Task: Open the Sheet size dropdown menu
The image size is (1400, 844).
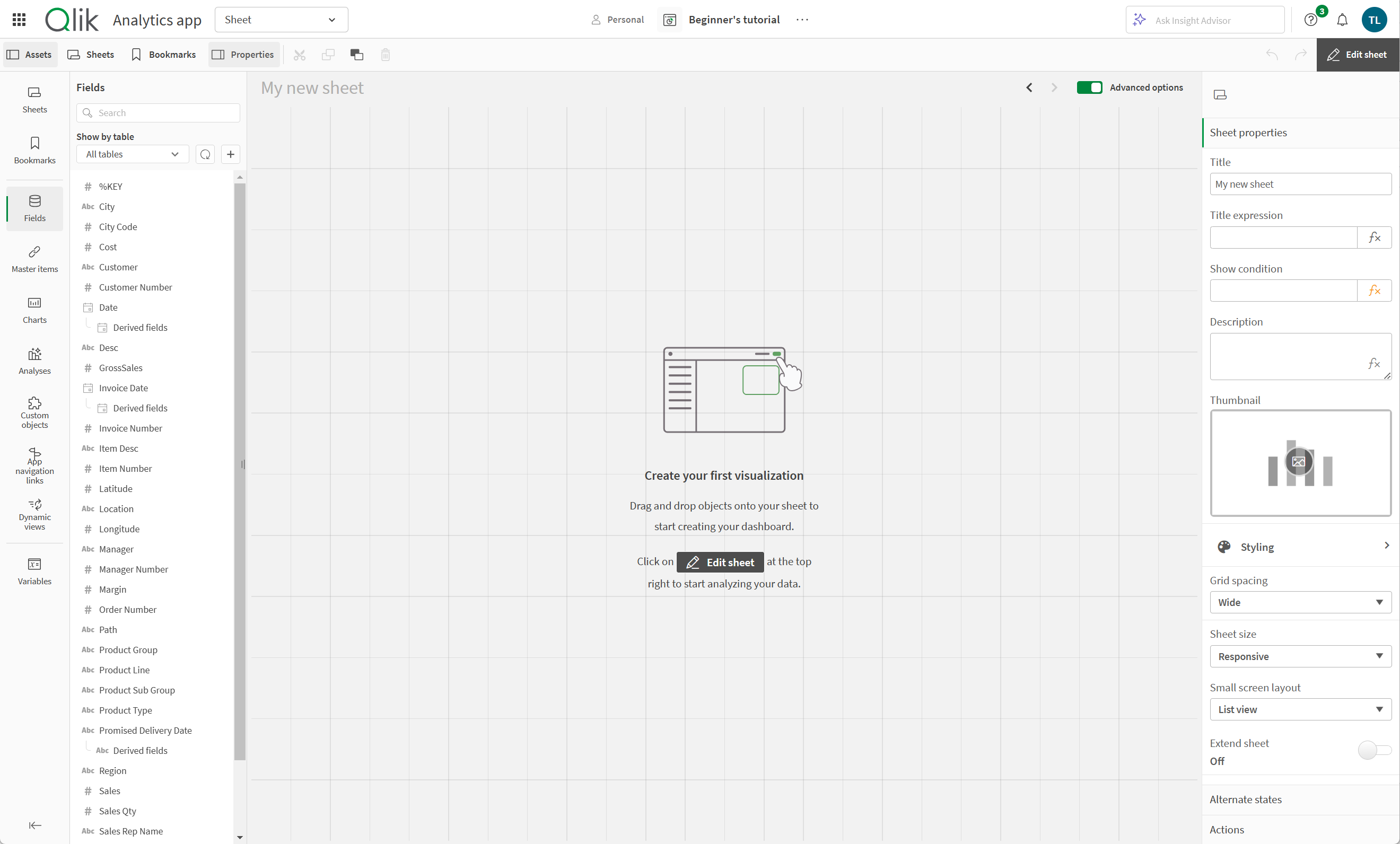Action: (1299, 655)
